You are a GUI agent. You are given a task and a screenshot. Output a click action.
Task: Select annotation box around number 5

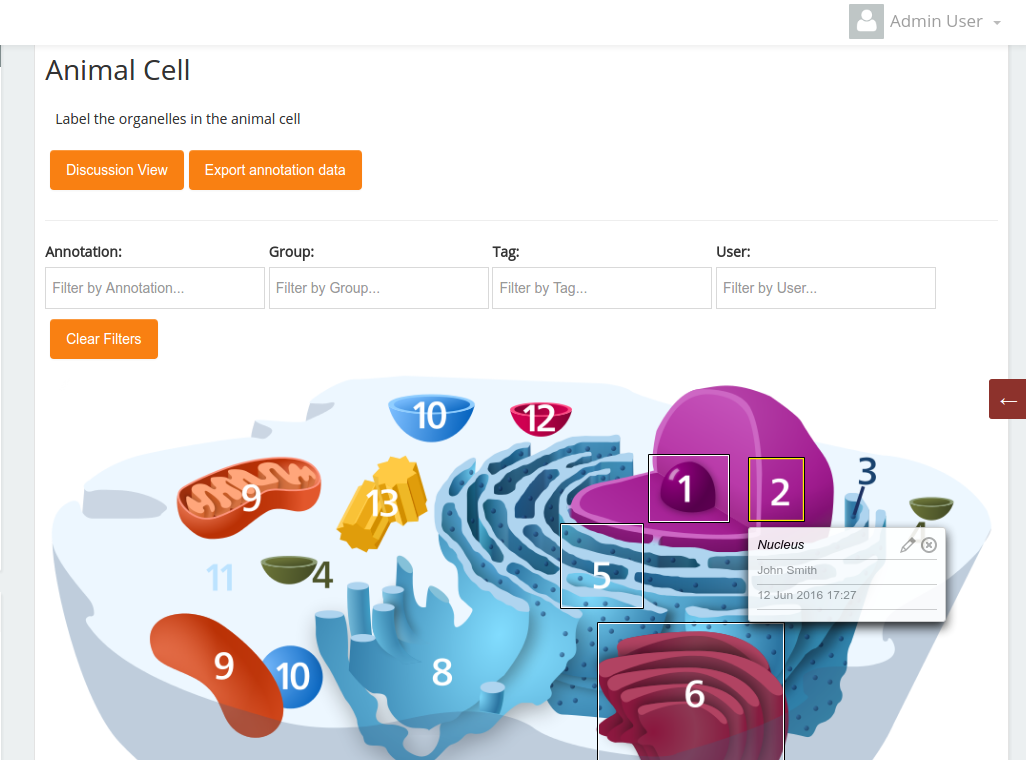coord(602,566)
